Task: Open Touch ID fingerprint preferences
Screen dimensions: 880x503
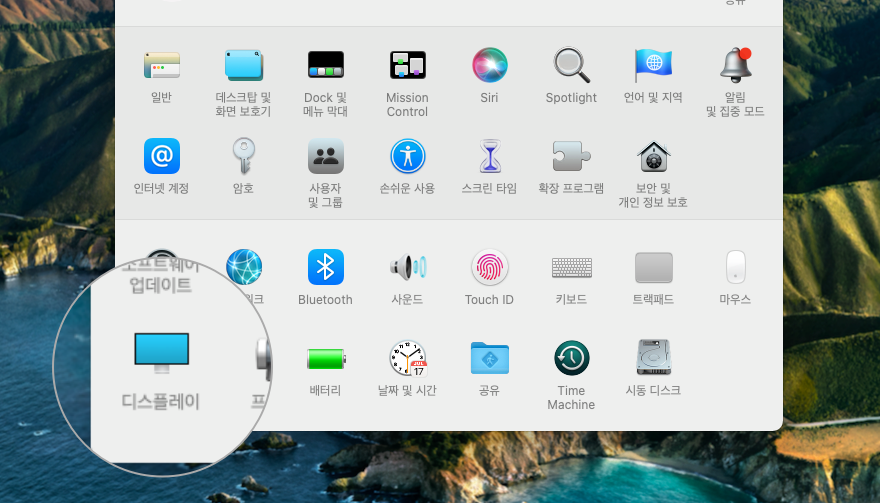Action: point(489,267)
